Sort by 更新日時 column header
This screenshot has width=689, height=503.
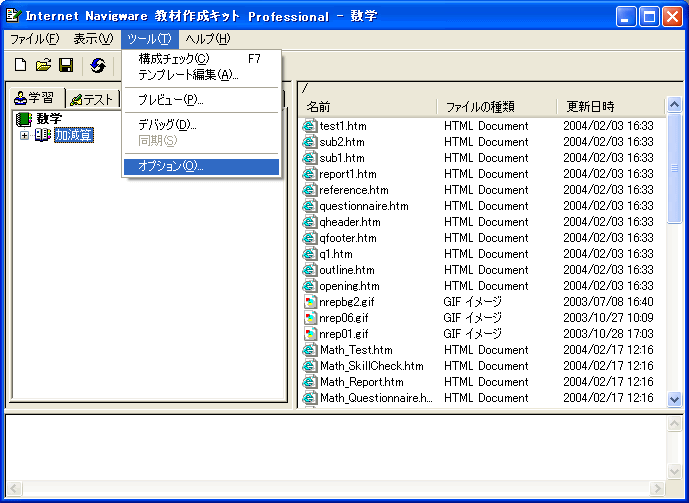pyautogui.click(x=590, y=106)
